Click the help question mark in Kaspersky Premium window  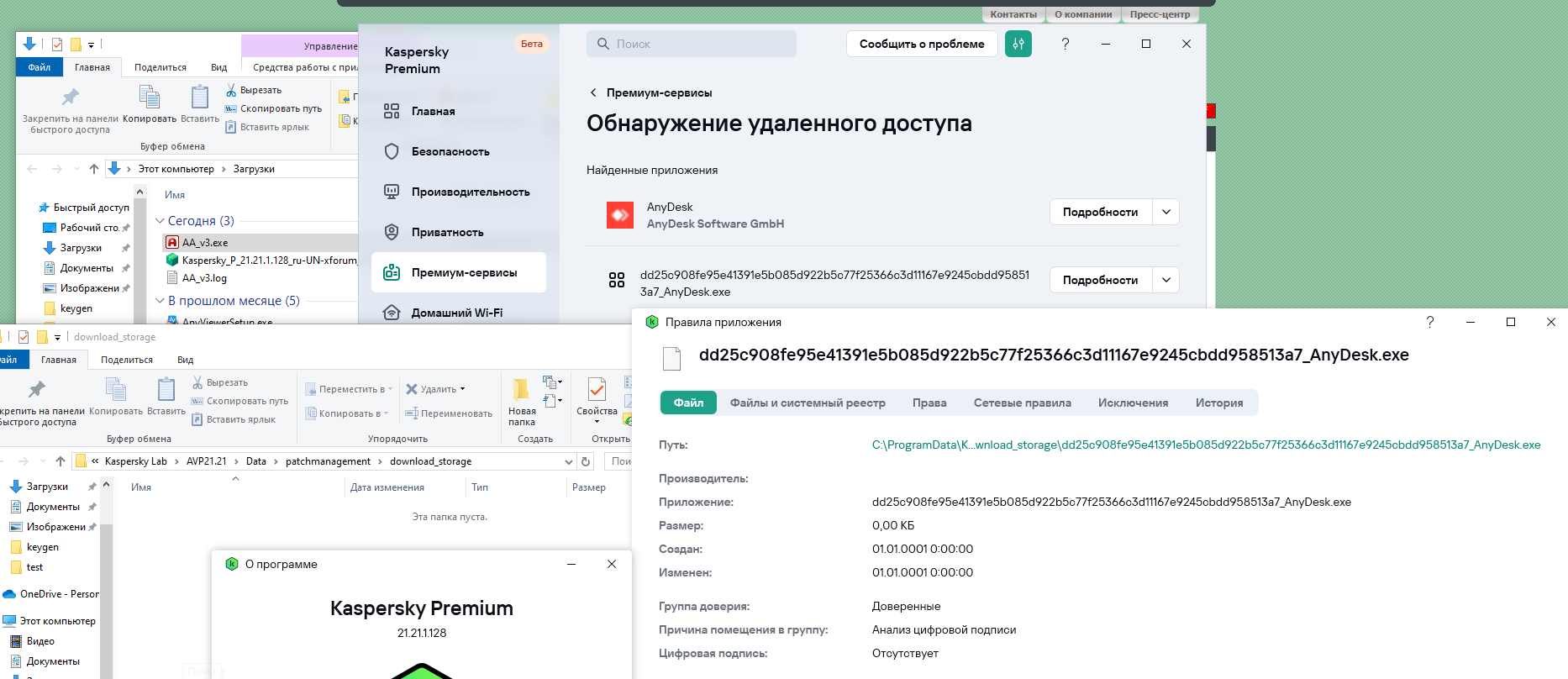(x=1066, y=44)
